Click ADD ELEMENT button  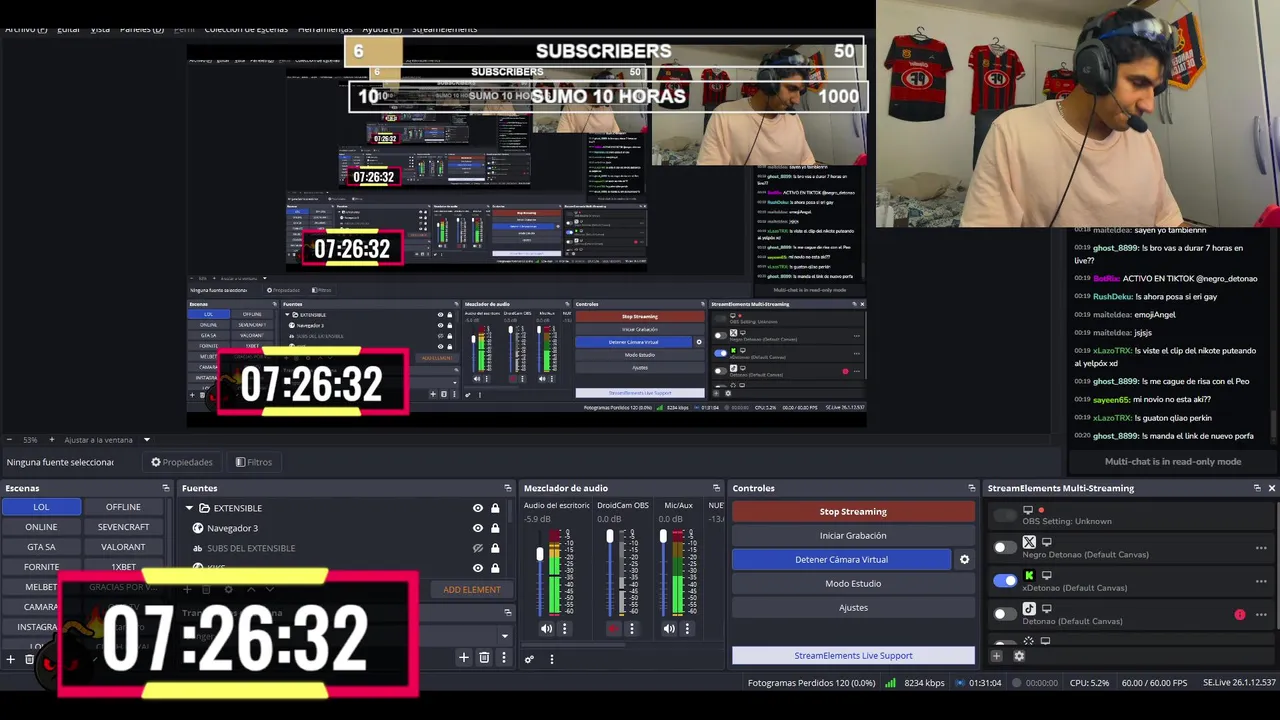click(x=472, y=590)
